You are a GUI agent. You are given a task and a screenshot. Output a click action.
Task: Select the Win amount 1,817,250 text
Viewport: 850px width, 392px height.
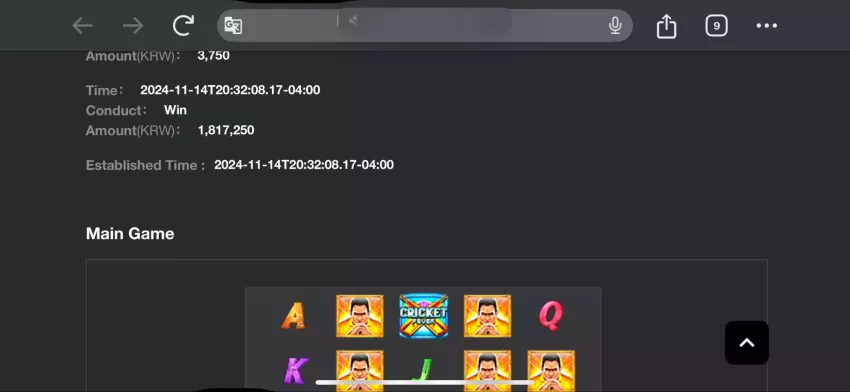pyautogui.click(x=226, y=130)
